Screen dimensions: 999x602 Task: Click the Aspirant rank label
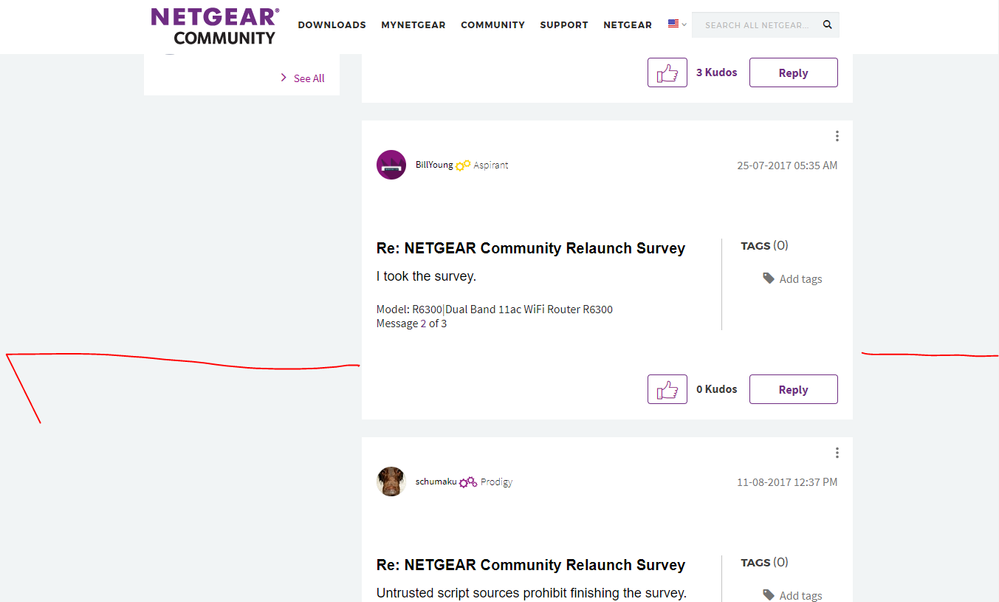pos(491,165)
